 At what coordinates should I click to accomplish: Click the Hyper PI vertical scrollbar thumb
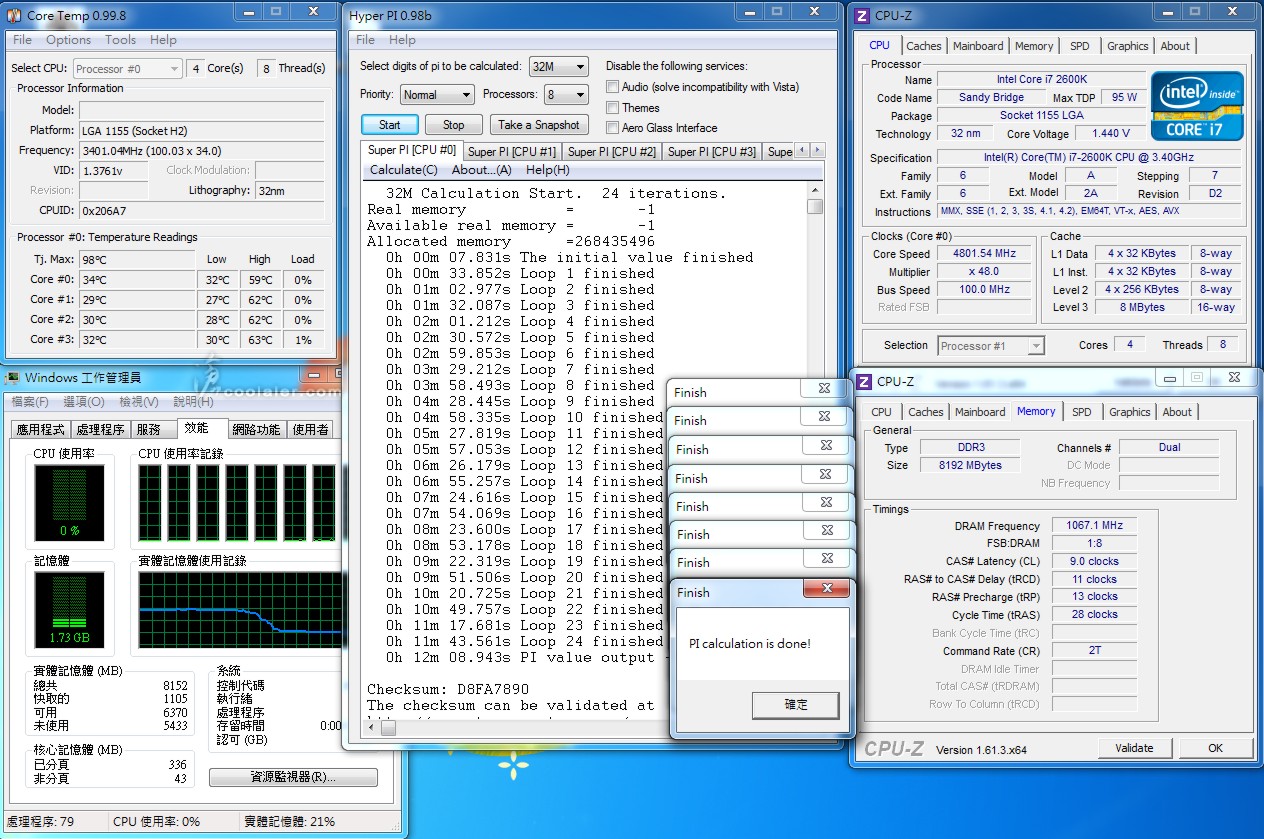[815, 207]
